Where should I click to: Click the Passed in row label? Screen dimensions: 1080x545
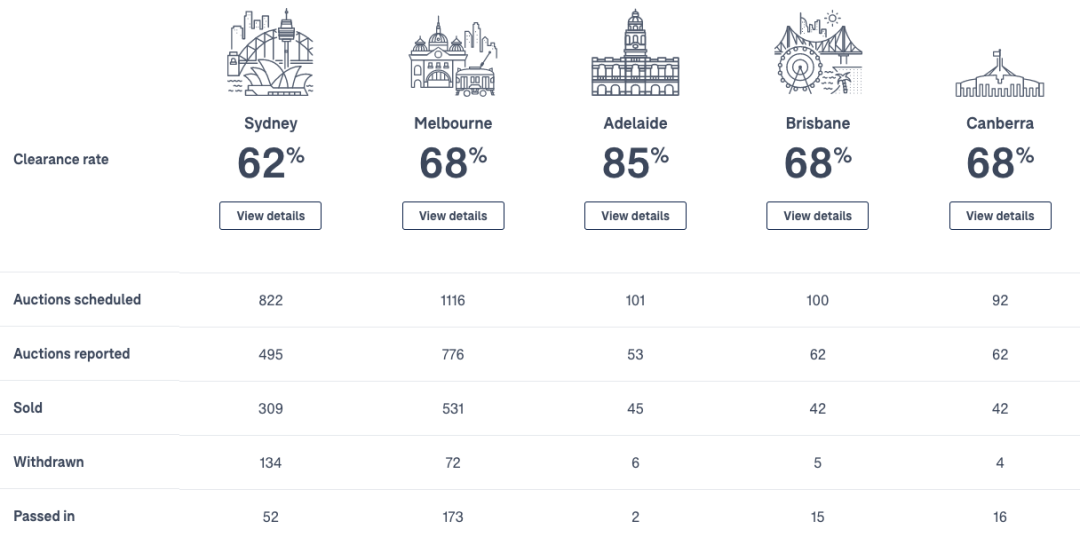pos(44,516)
